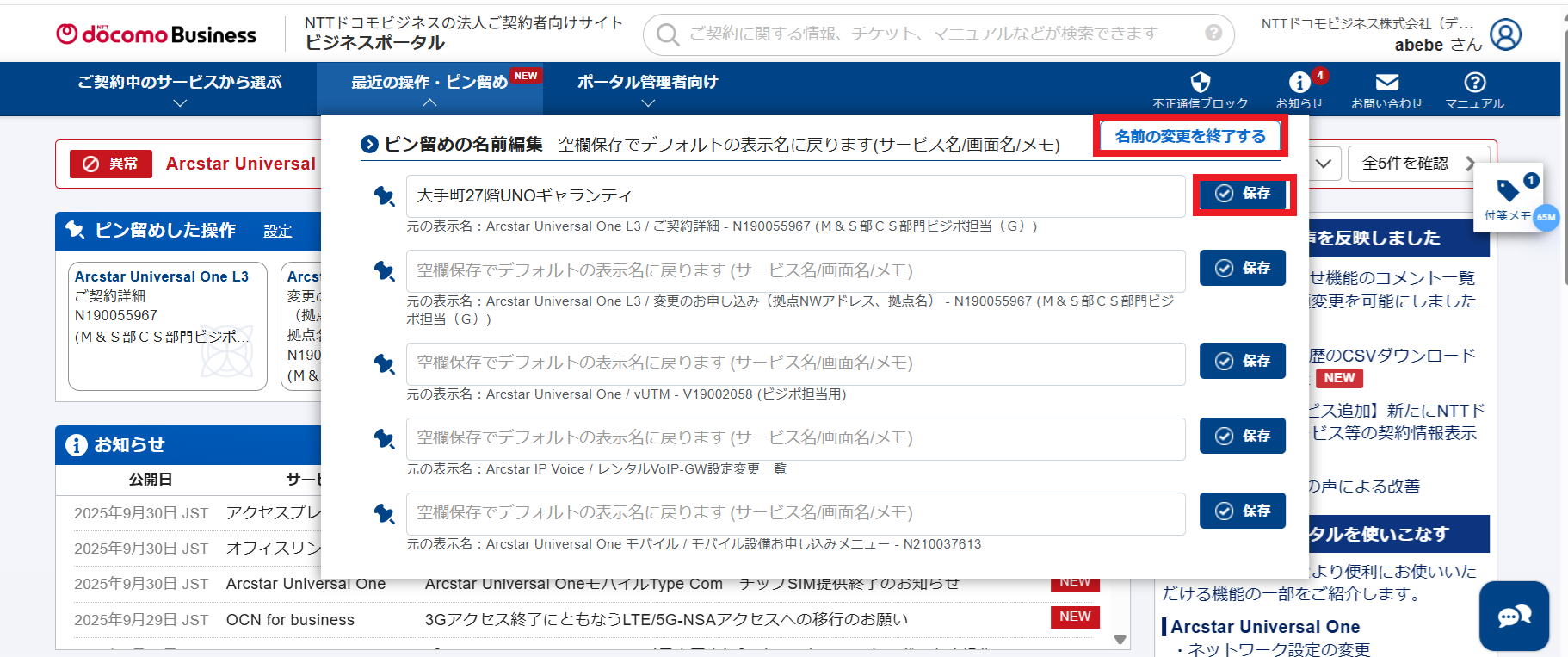Viewport: 1568px width, 657px height.
Task: Click the search help question-mark icon
Action: tap(1213, 33)
